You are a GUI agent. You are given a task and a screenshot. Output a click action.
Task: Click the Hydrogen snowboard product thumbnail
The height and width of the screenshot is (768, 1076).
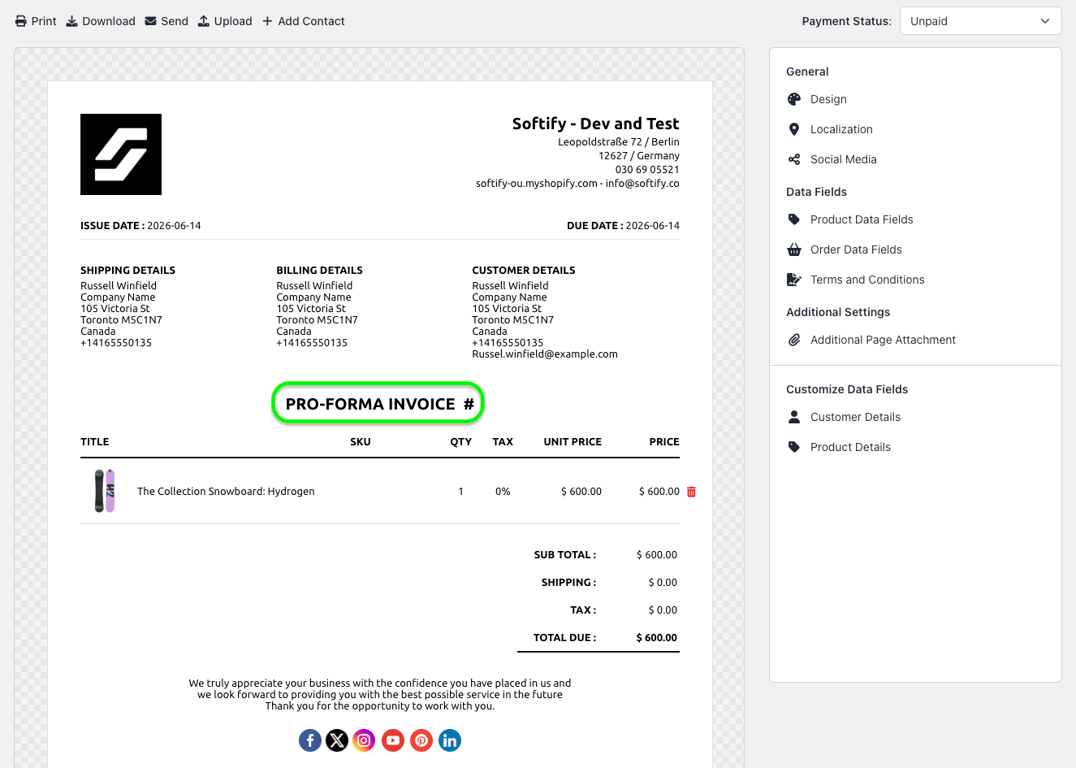pyautogui.click(x=104, y=491)
